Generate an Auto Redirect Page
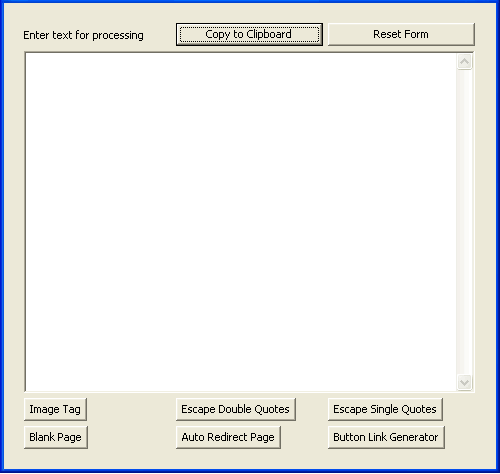Viewport: 500px width, 474px height. (x=228, y=437)
